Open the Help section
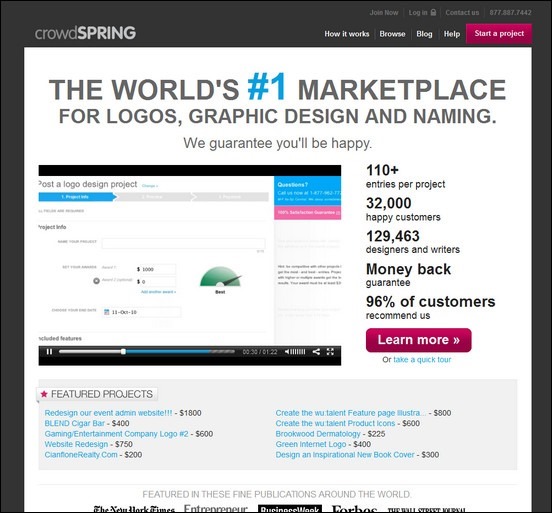Image resolution: width=552 pixels, height=513 pixels. point(452,34)
